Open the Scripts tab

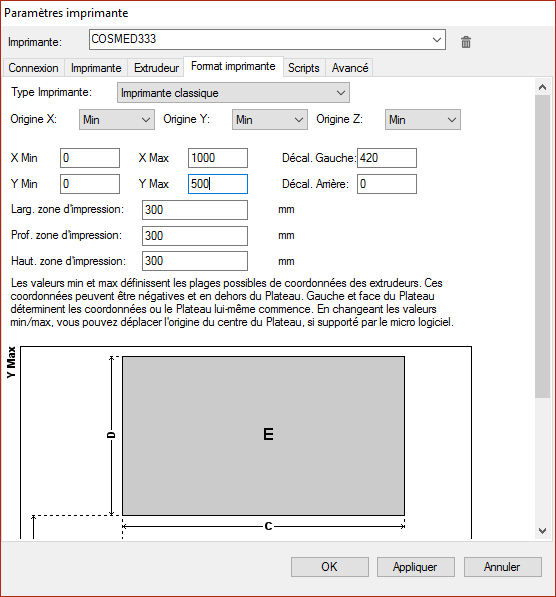[x=304, y=68]
